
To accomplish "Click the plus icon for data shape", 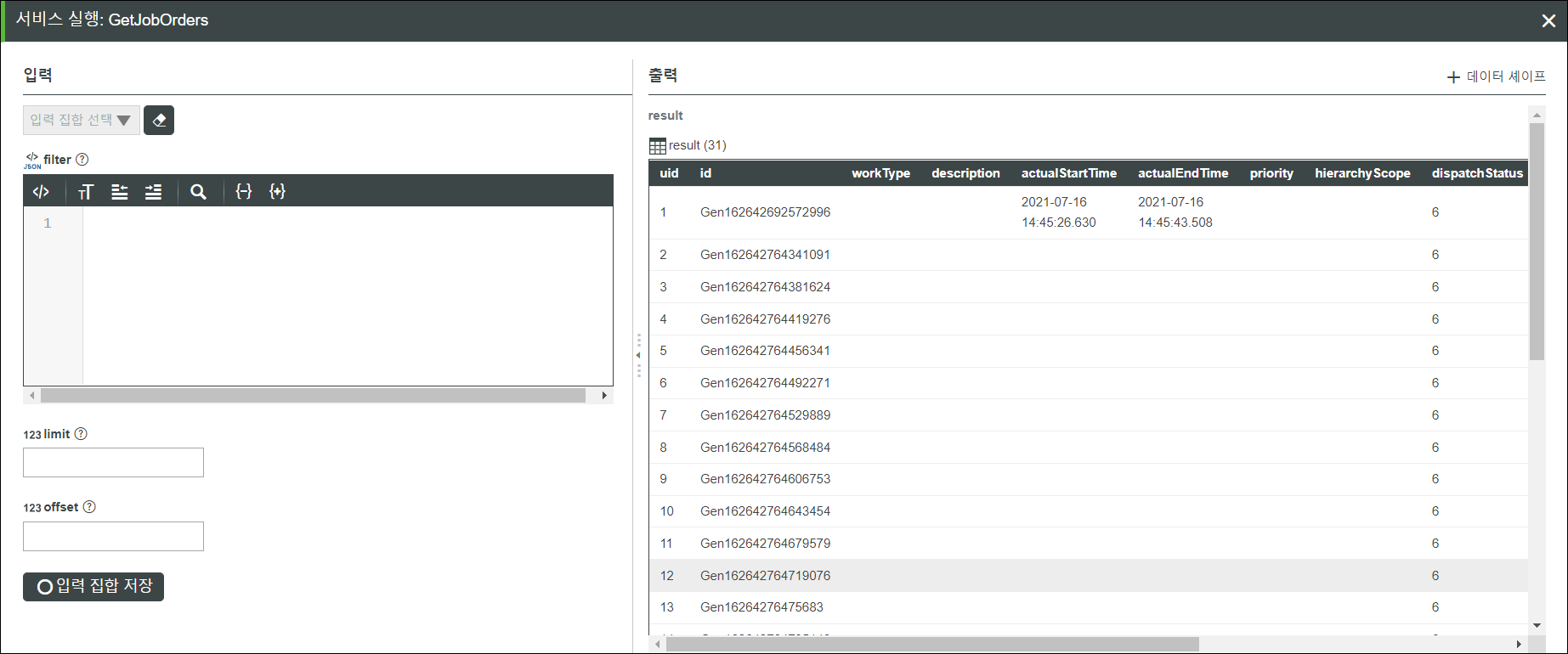I will pyautogui.click(x=1453, y=77).
